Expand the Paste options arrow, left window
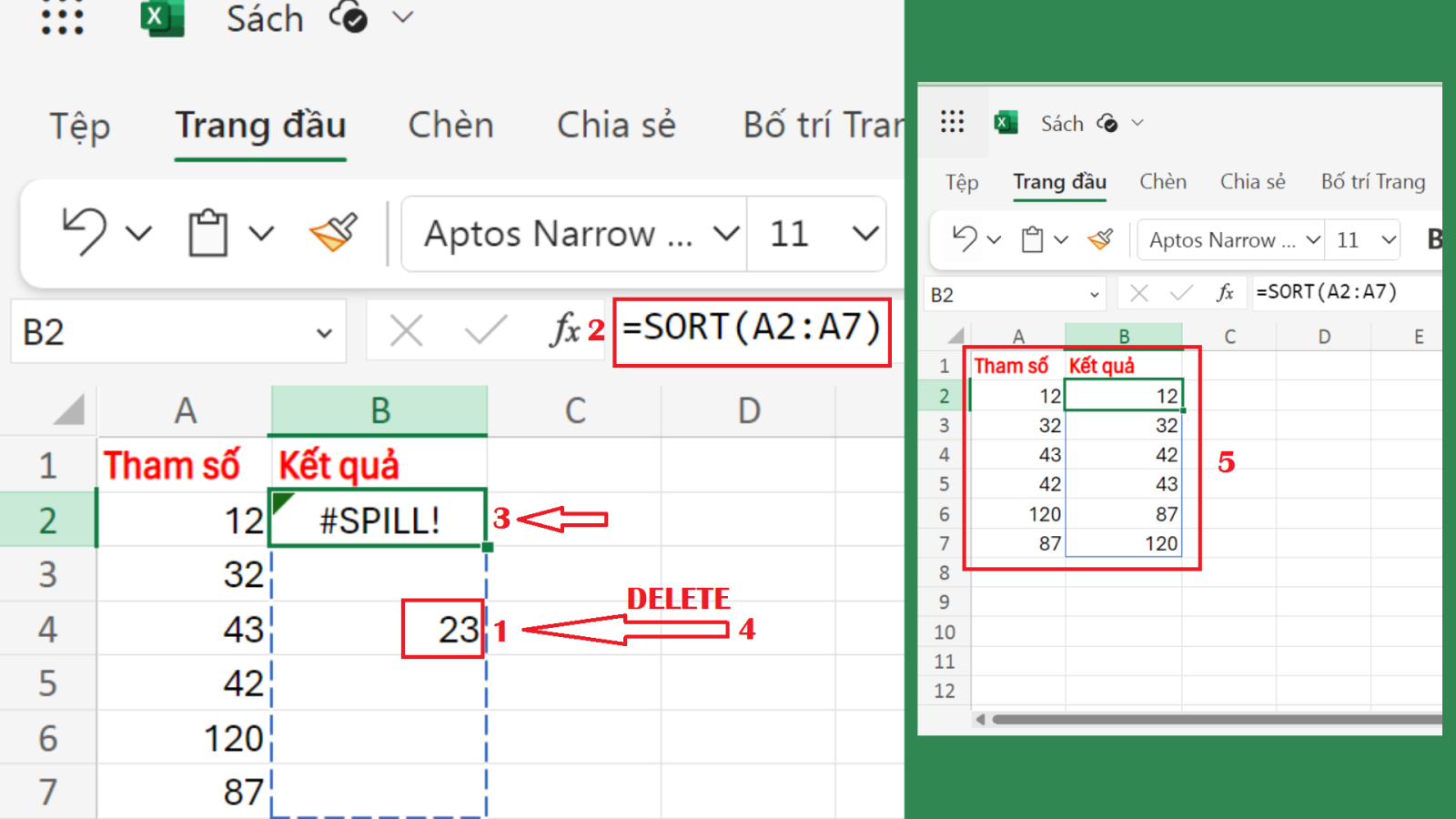This screenshot has width=1456, height=819. pos(262,234)
